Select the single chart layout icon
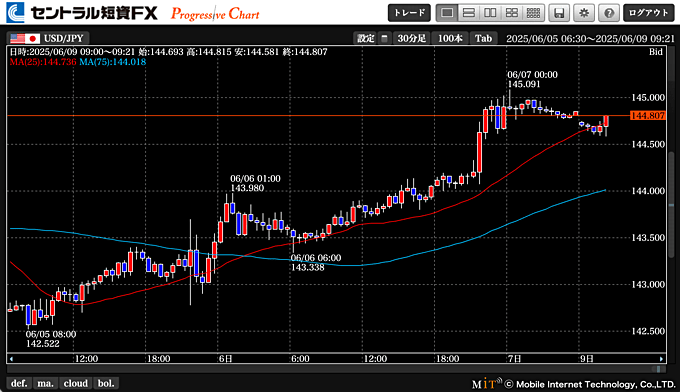This screenshot has width=680, height=392. (447, 13)
